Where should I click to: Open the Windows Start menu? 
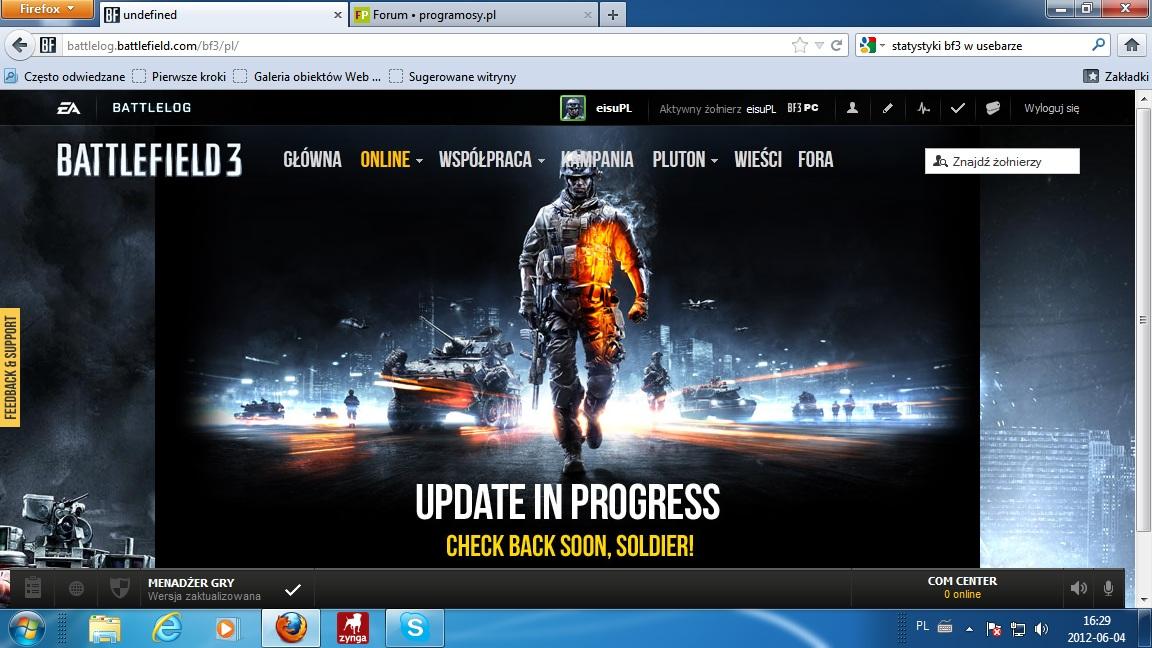[x=26, y=629]
